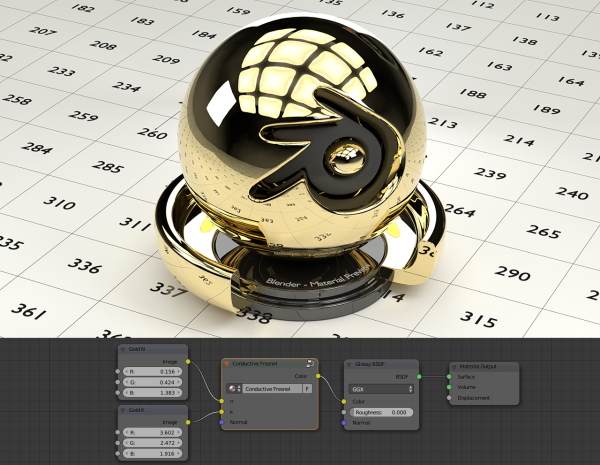
Task: Click the Volume input socket on Material Output
Action: pos(449,387)
